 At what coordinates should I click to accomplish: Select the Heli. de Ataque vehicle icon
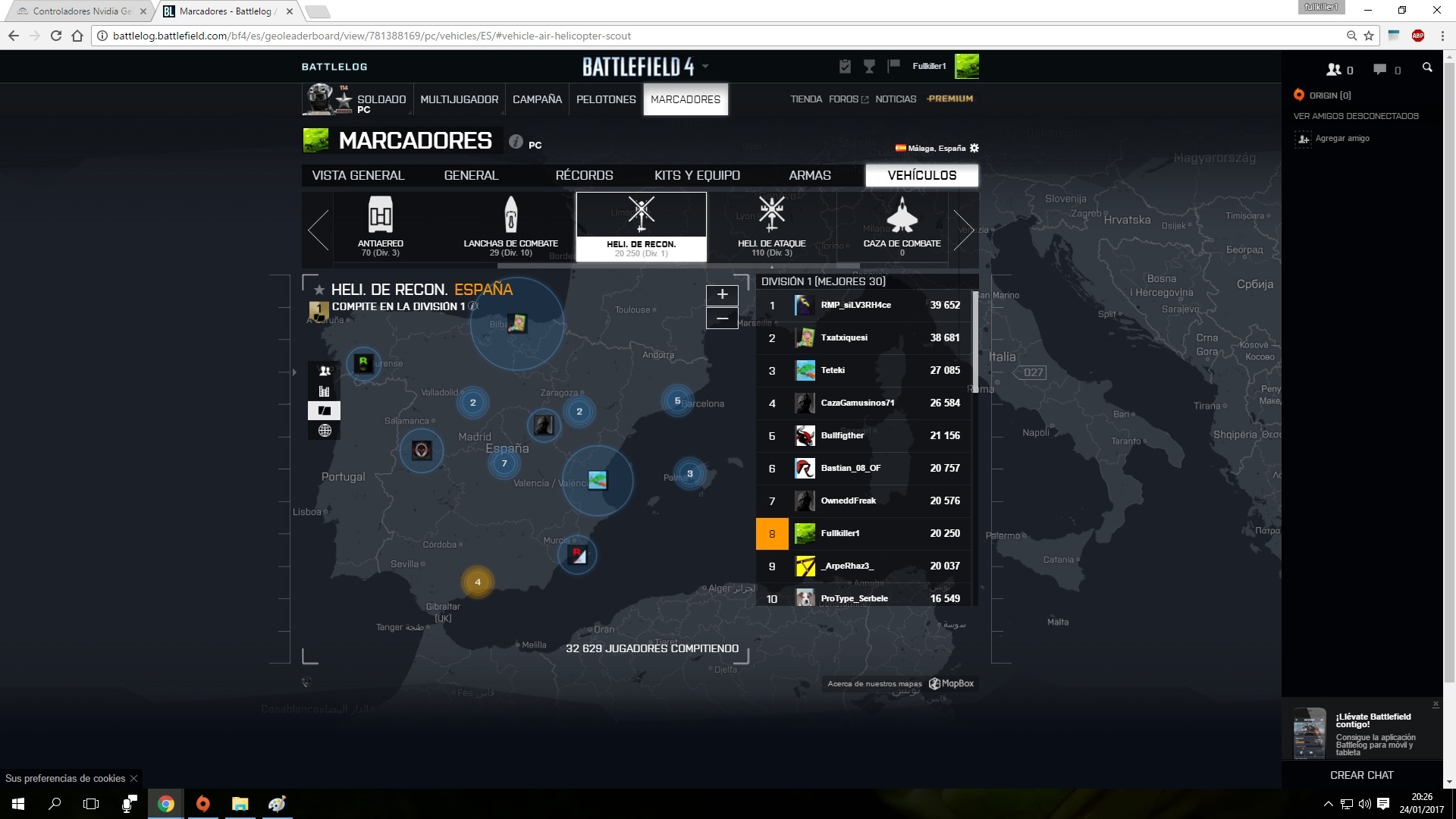(772, 214)
